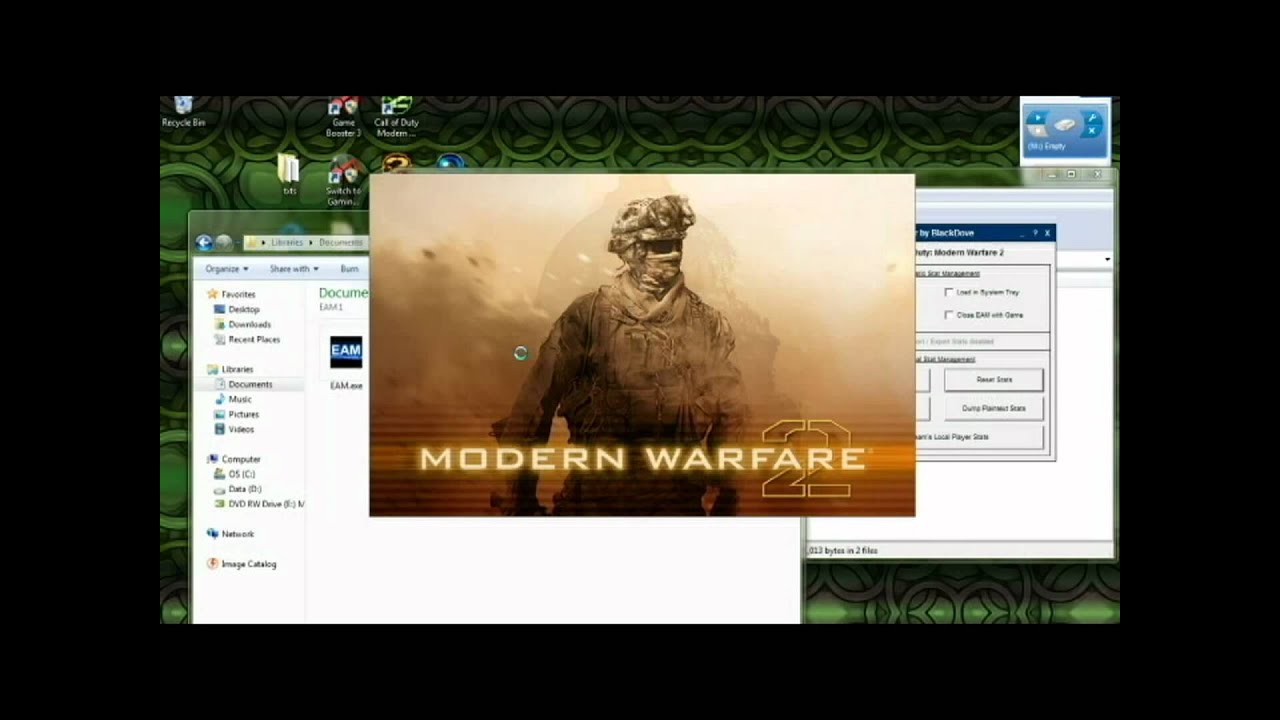Close the drive gadget with X icon
1280x720 pixels.
[1092, 131]
